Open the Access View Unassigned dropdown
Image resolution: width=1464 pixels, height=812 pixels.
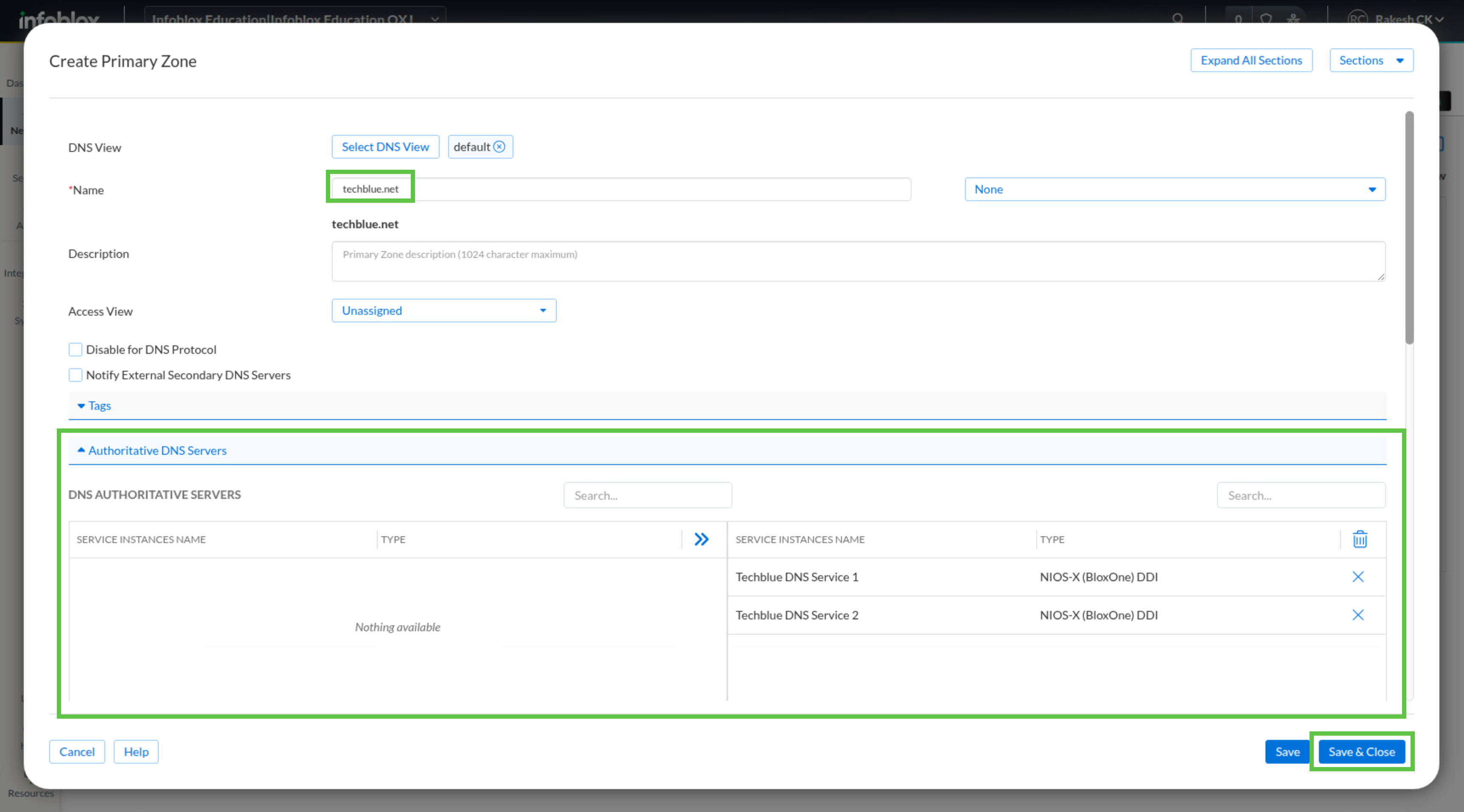[x=444, y=311]
